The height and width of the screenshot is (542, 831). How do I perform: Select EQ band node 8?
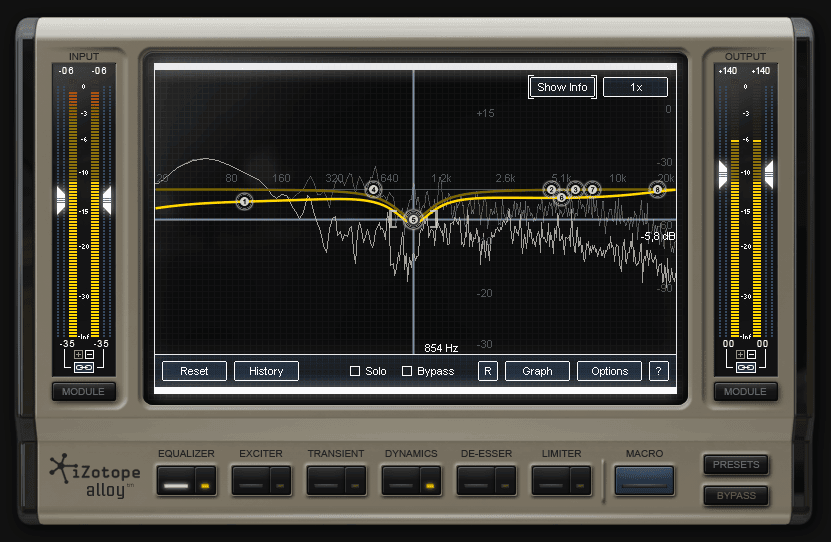(x=657, y=189)
